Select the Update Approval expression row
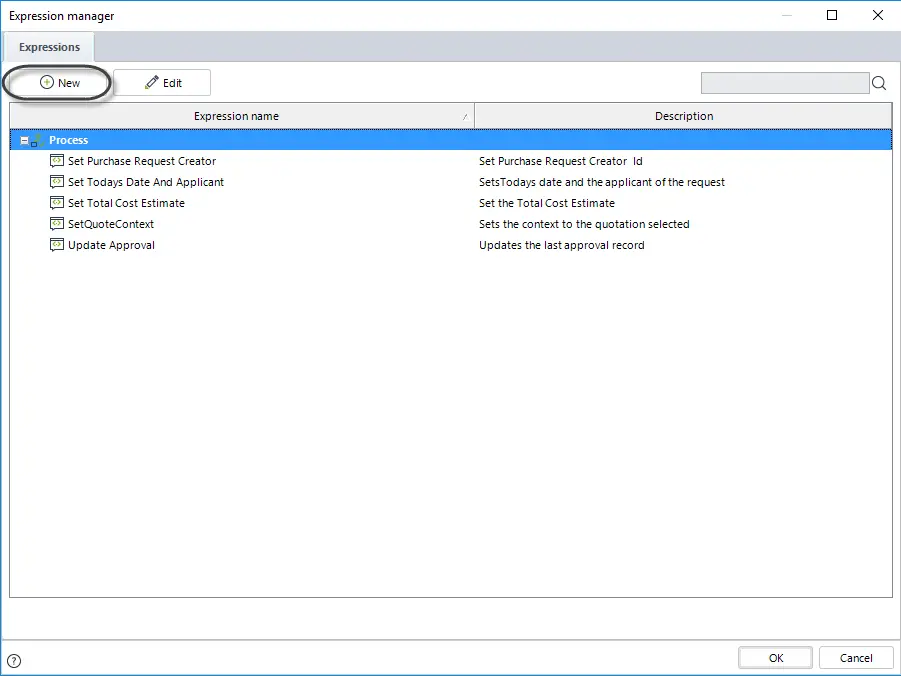Viewport: 901px width, 676px height. 450,245
